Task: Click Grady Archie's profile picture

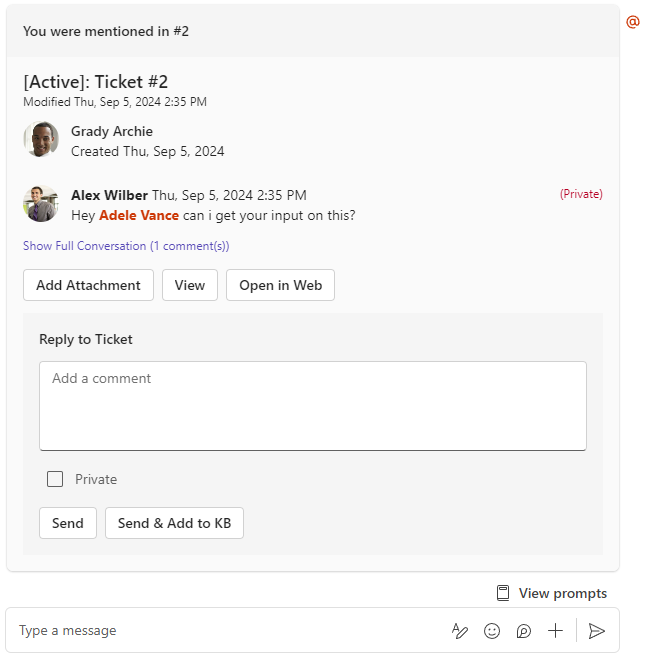Action: (41, 139)
